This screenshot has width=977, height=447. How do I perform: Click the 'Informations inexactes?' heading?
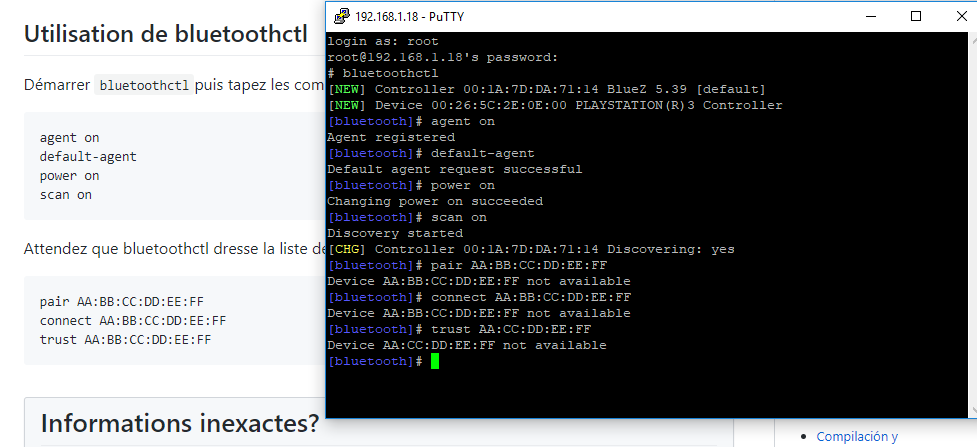tap(180, 423)
